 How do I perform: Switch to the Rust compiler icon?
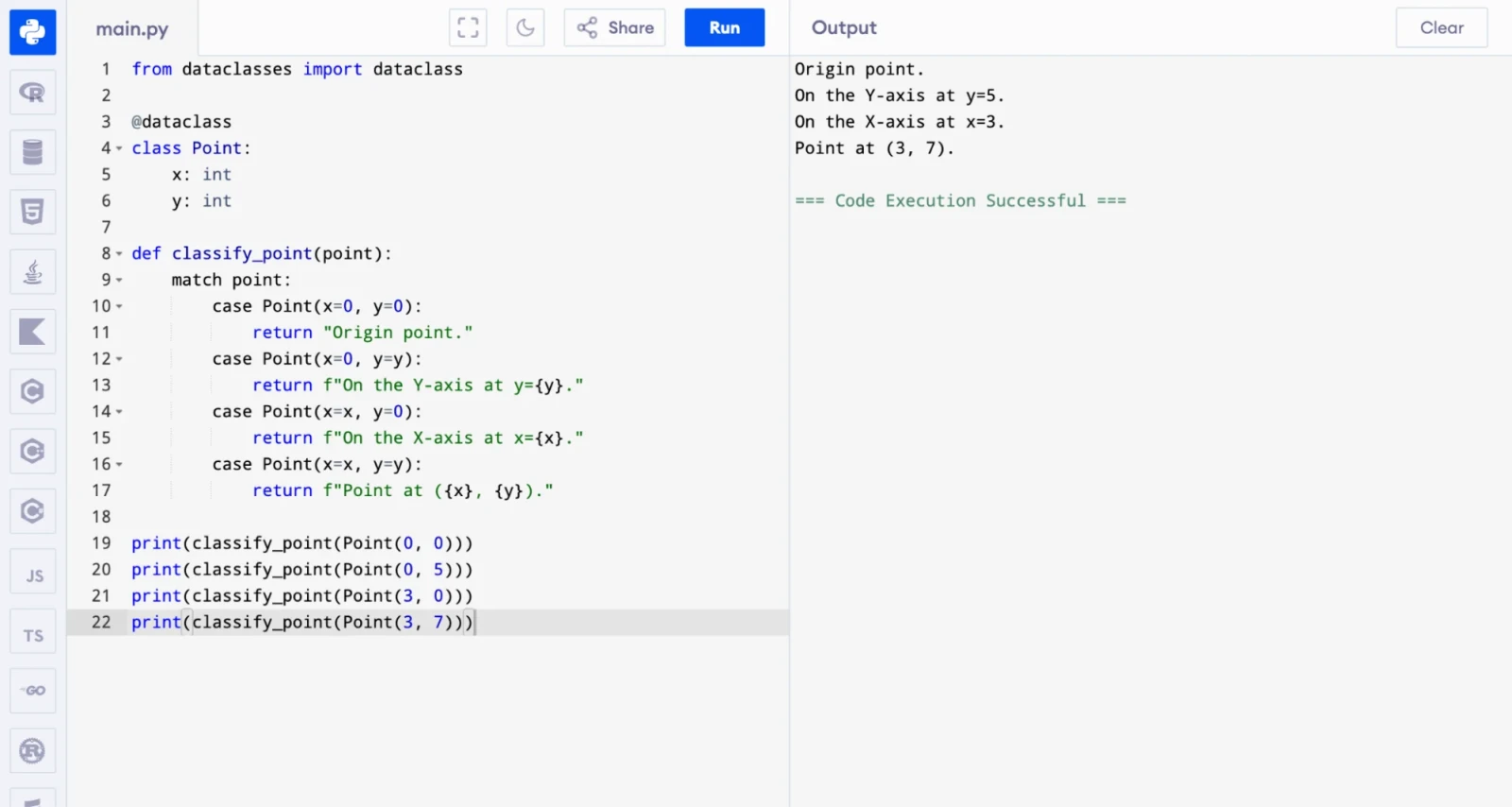pyautogui.click(x=32, y=751)
